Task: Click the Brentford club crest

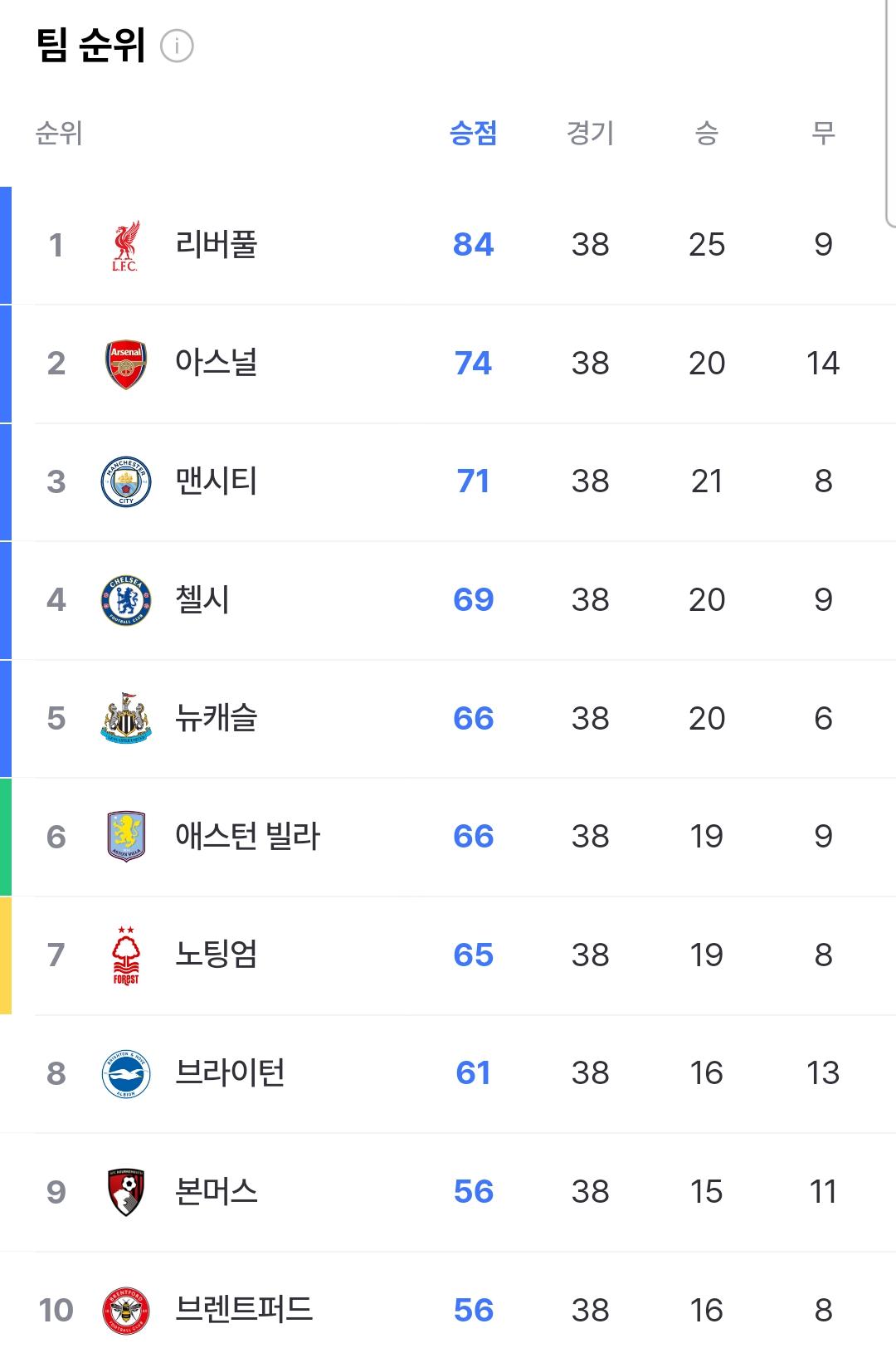Action: [126, 1311]
